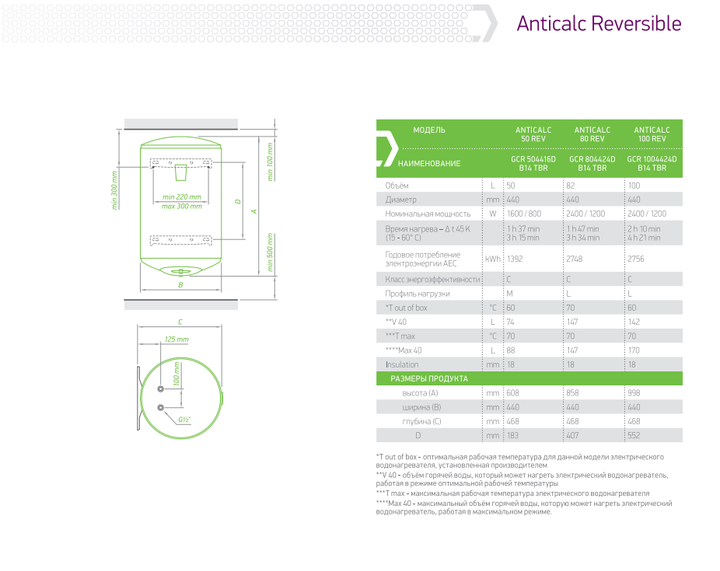Click the "Anticalc Reversible" page title
Image resolution: width=720 pixels, height=571 pixels.
pyautogui.click(x=598, y=23)
